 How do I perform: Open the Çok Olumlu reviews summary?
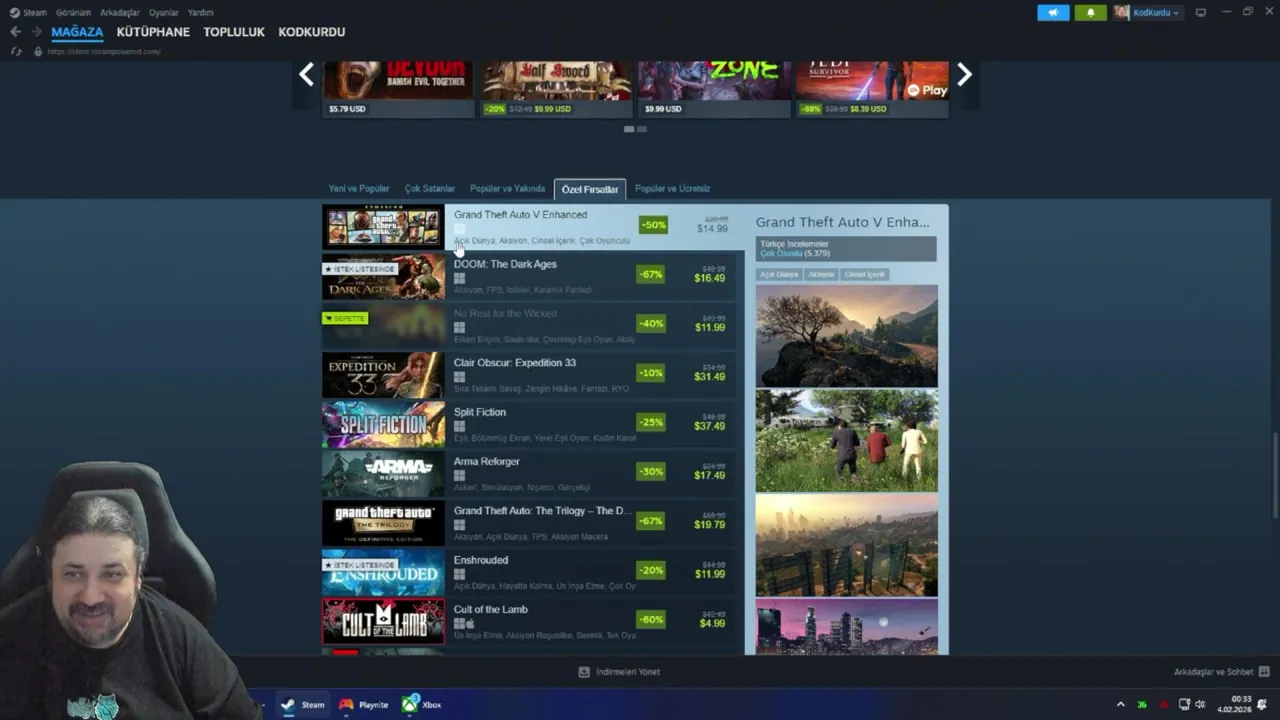795,254
